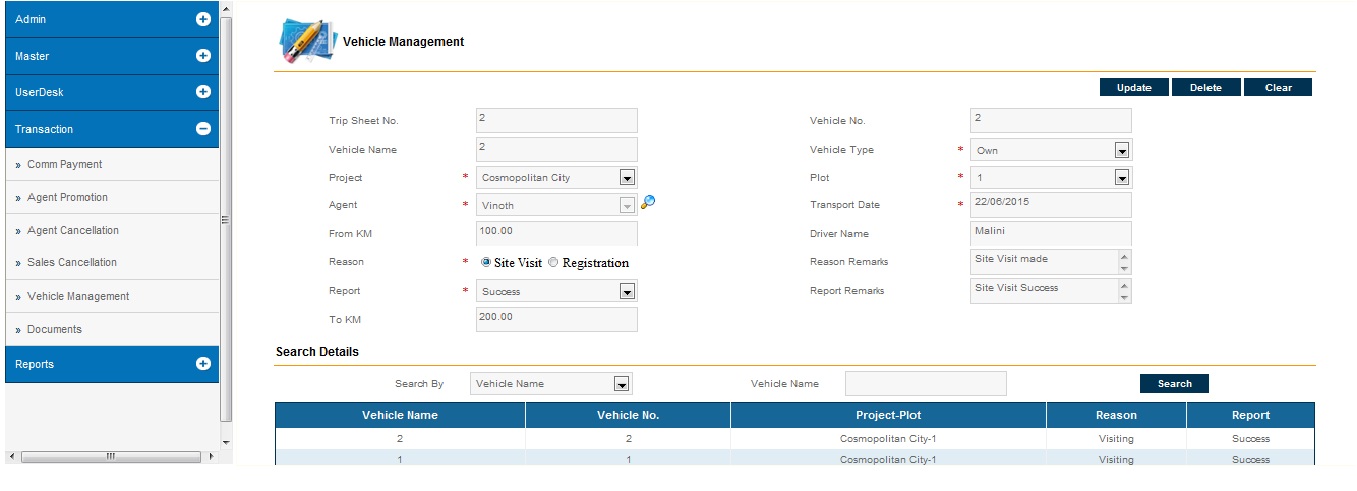Viewport: 1357px width, 491px height.
Task: Go to Sales Cancellation page
Action: [x=72, y=263]
